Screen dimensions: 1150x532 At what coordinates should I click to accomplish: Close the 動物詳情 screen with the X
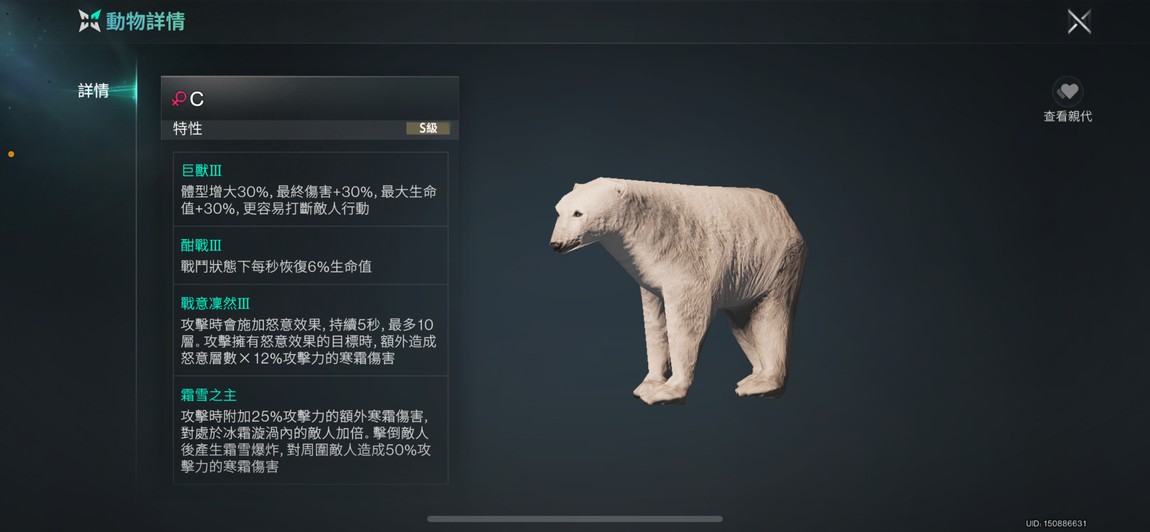coord(1079,21)
